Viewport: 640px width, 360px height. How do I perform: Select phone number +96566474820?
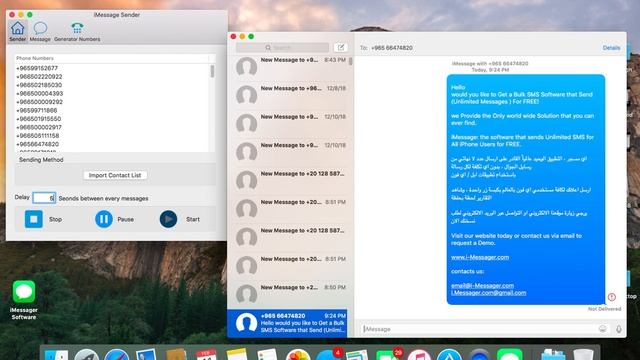[38, 144]
